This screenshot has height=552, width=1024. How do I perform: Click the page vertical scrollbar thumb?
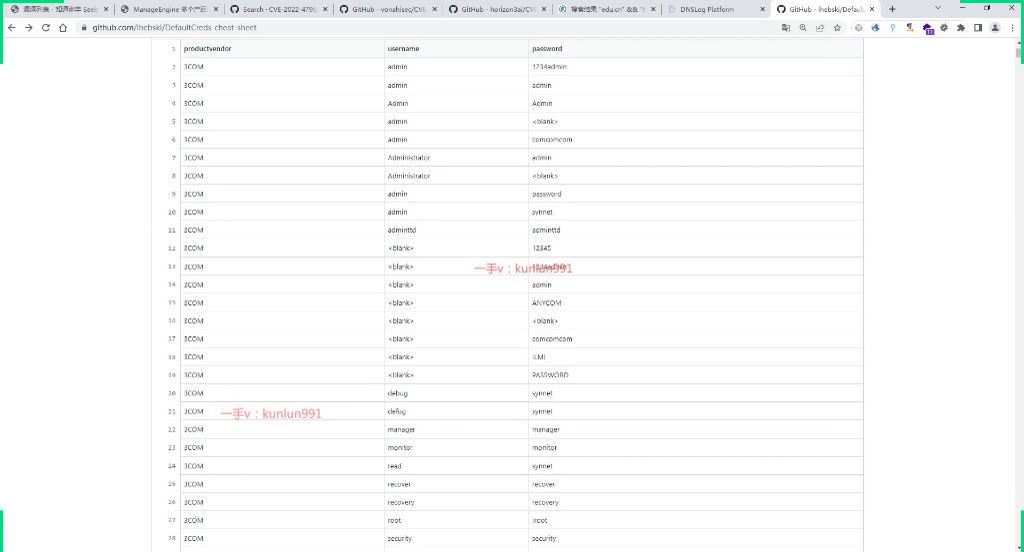(1019, 52)
